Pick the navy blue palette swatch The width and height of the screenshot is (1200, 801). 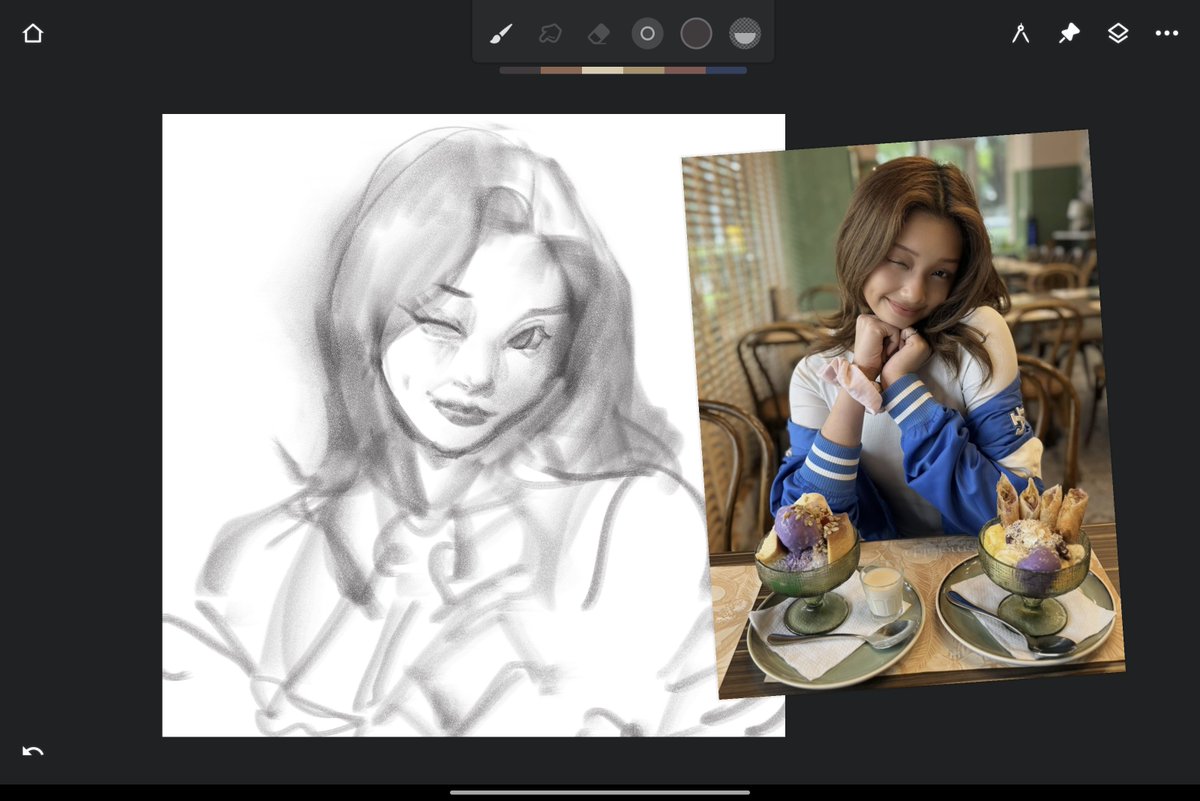726,70
